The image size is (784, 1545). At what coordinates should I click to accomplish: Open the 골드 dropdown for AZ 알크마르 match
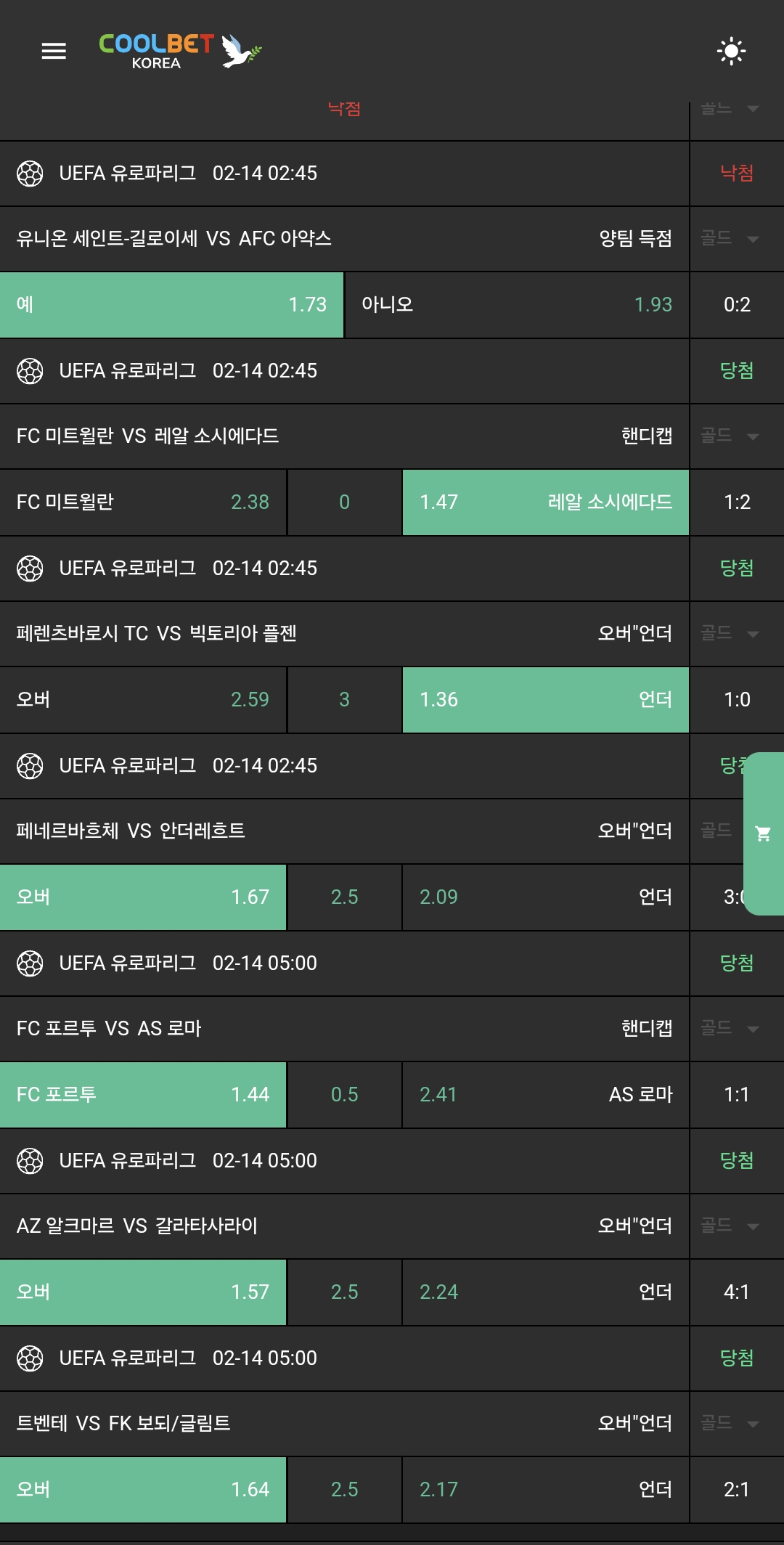click(x=730, y=1226)
